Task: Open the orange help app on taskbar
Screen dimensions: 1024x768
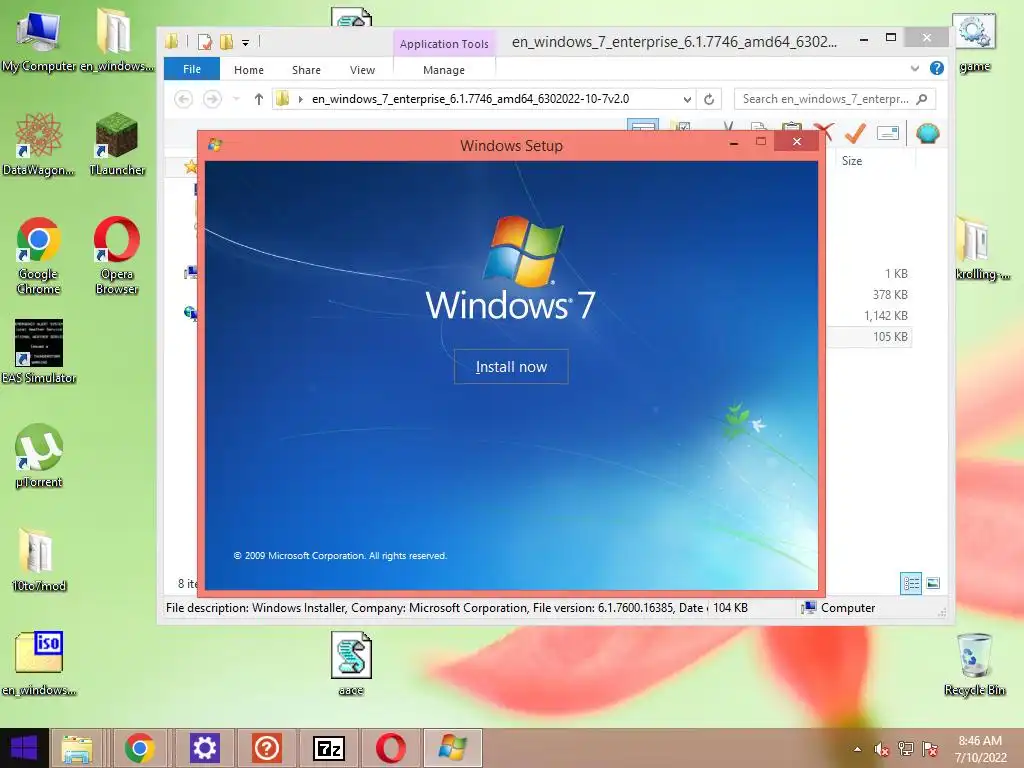Action: click(266, 748)
